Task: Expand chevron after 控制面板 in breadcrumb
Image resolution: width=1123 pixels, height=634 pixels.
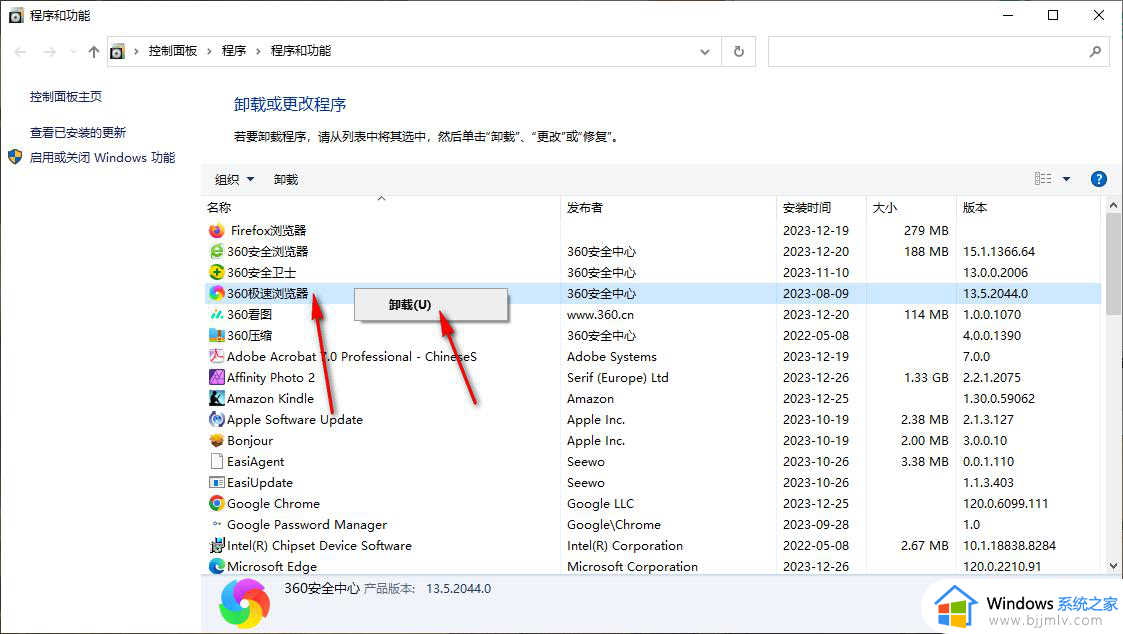Action: coord(209,52)
